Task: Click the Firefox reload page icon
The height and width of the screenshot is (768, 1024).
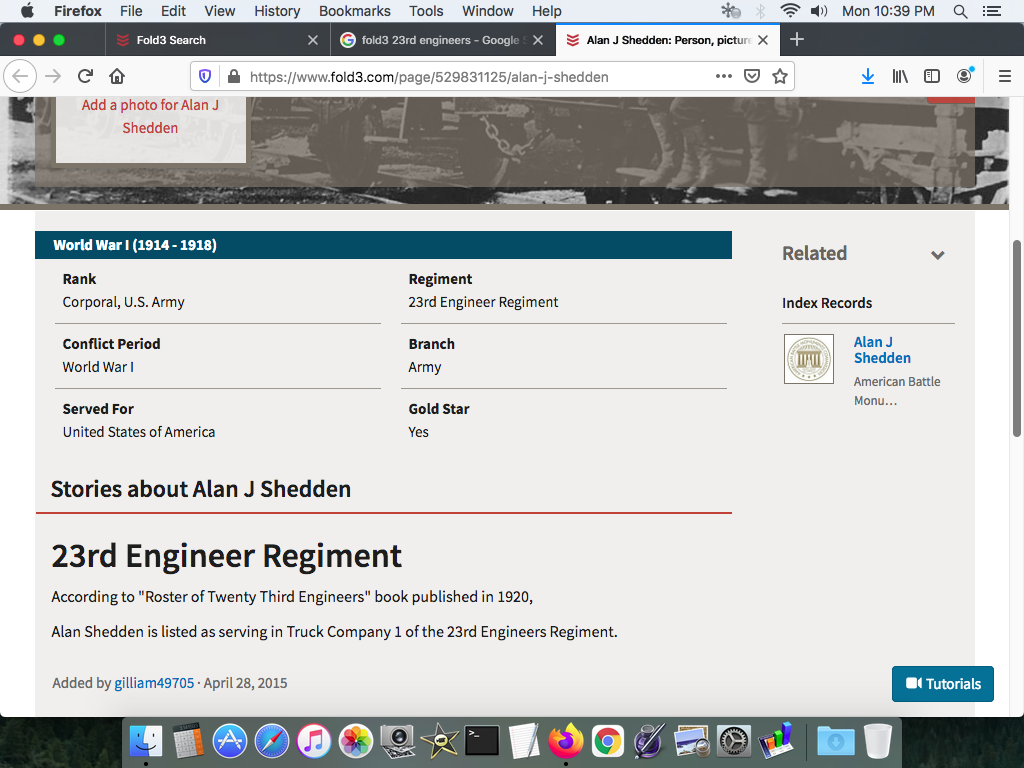Action: coord(86,76)
